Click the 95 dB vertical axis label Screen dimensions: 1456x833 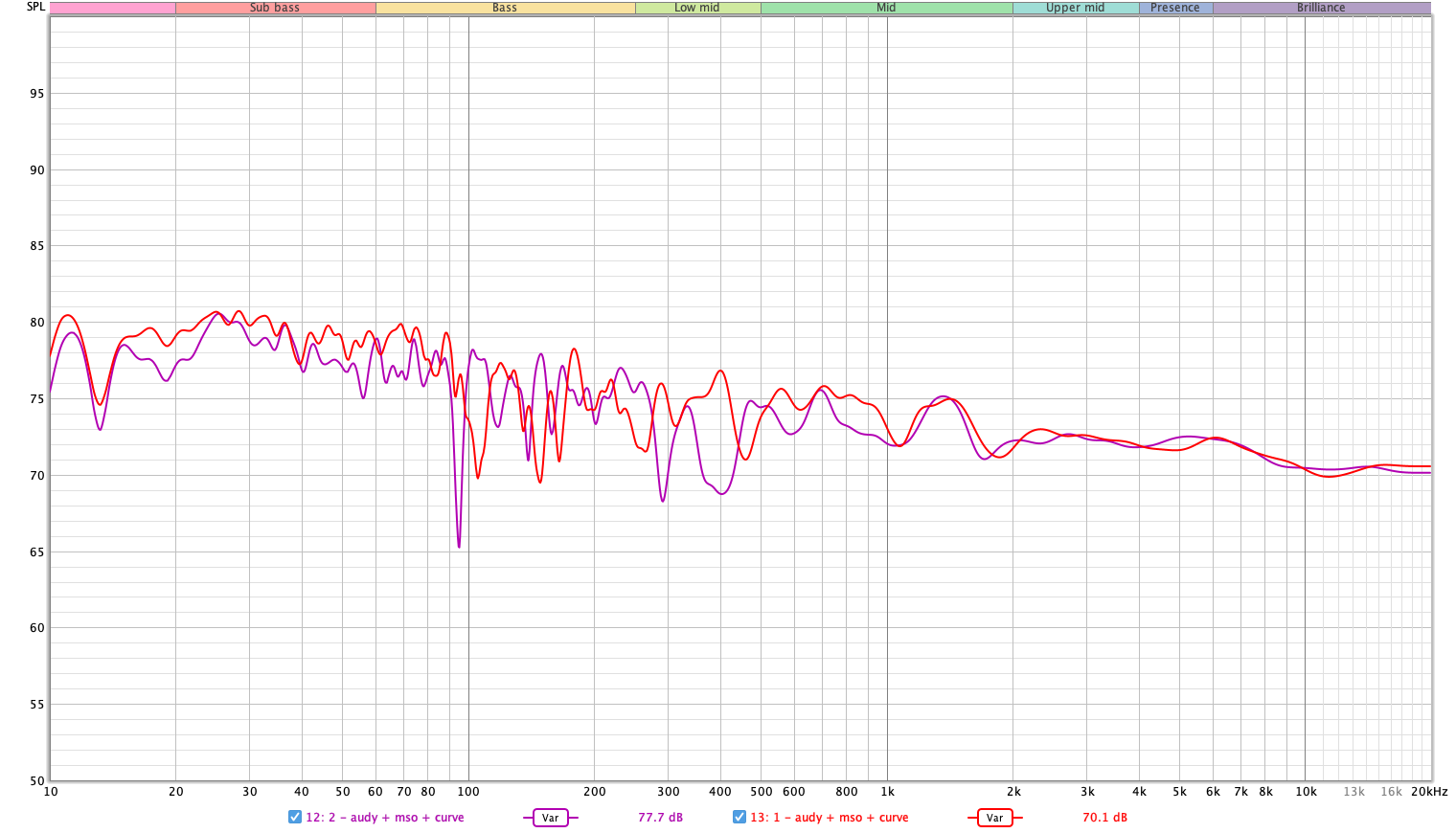(x=36, y=94)
